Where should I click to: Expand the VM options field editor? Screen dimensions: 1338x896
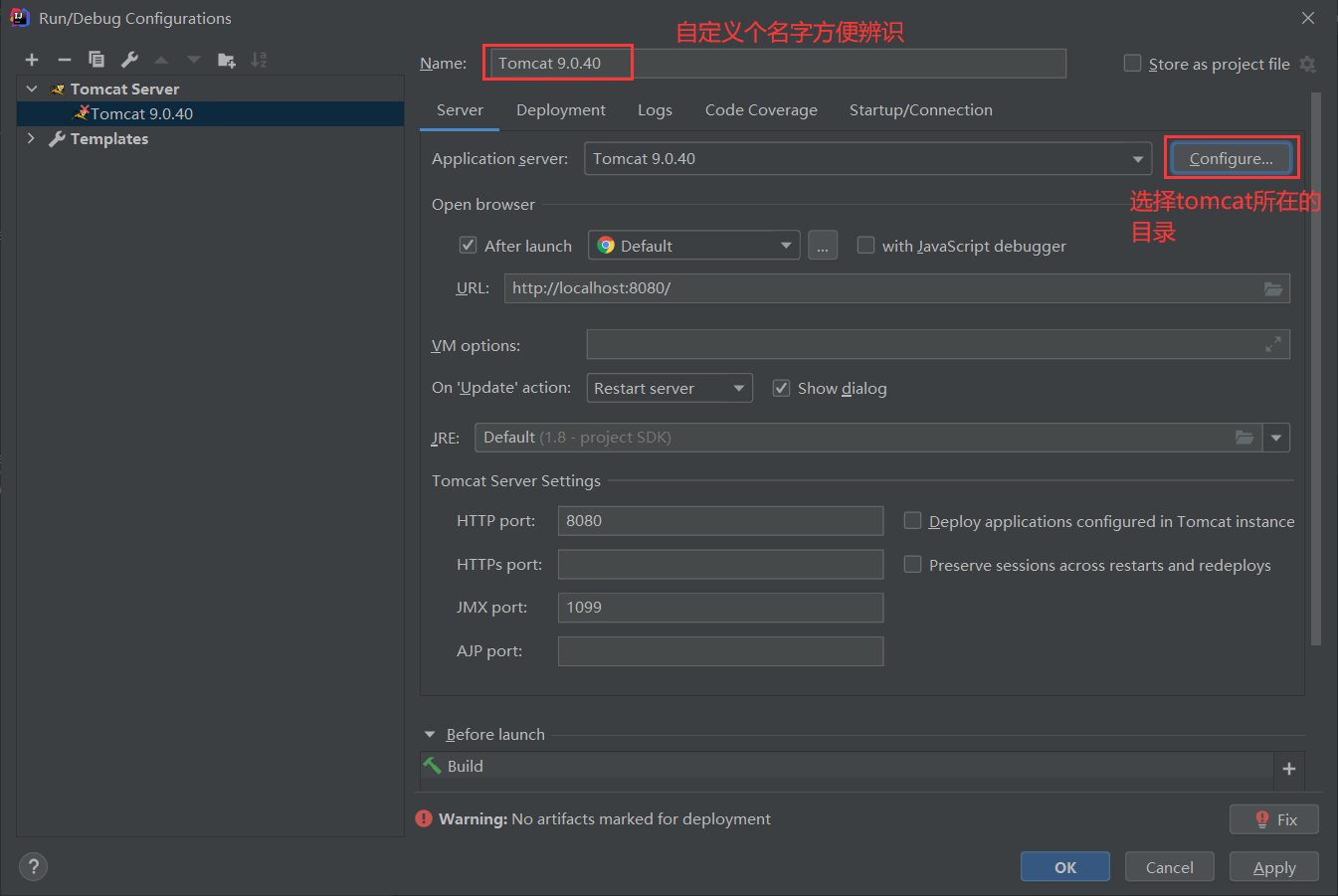pos(1272,345)
